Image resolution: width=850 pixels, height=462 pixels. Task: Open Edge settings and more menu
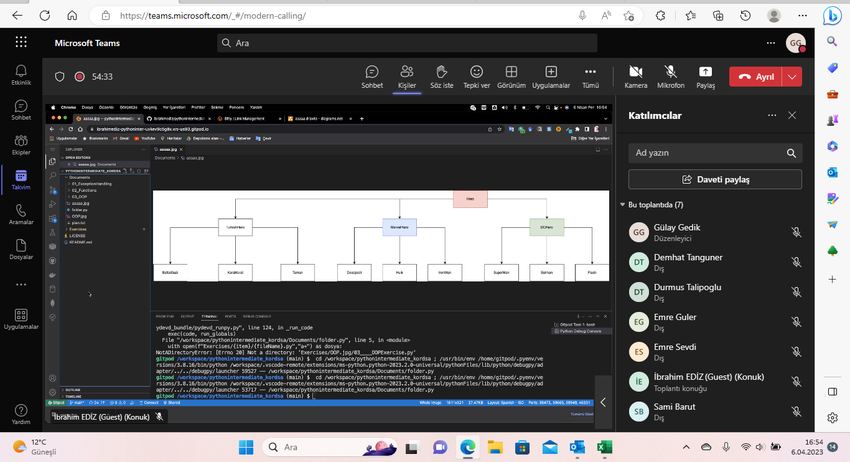802,16
